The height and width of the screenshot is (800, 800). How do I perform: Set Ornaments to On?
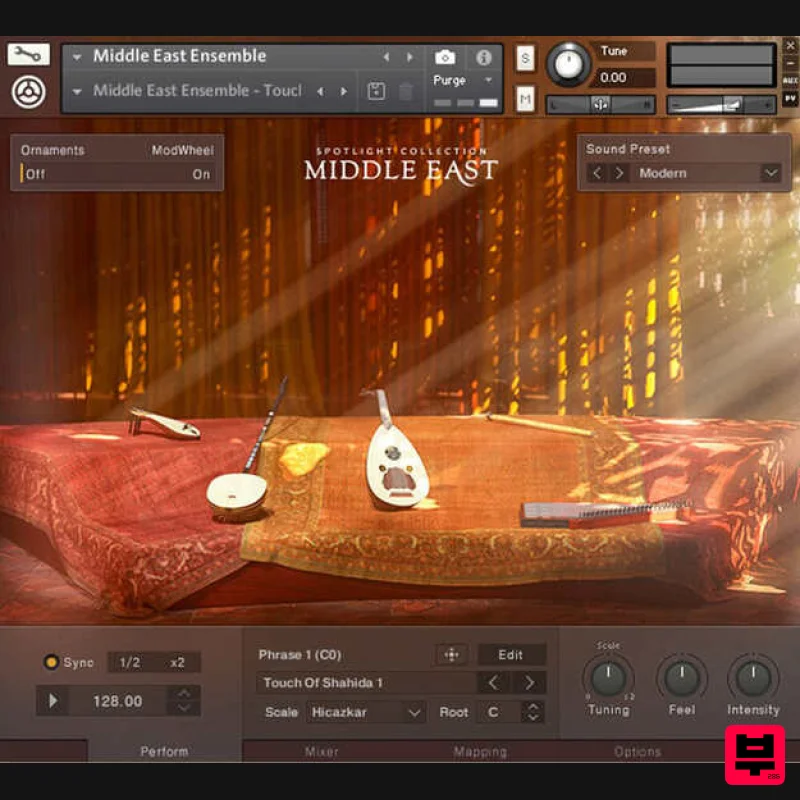(x=201, y=174)
